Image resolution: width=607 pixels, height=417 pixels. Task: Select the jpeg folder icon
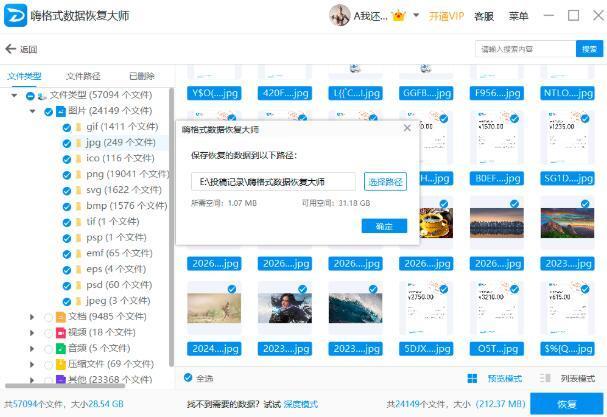(79, 301)
